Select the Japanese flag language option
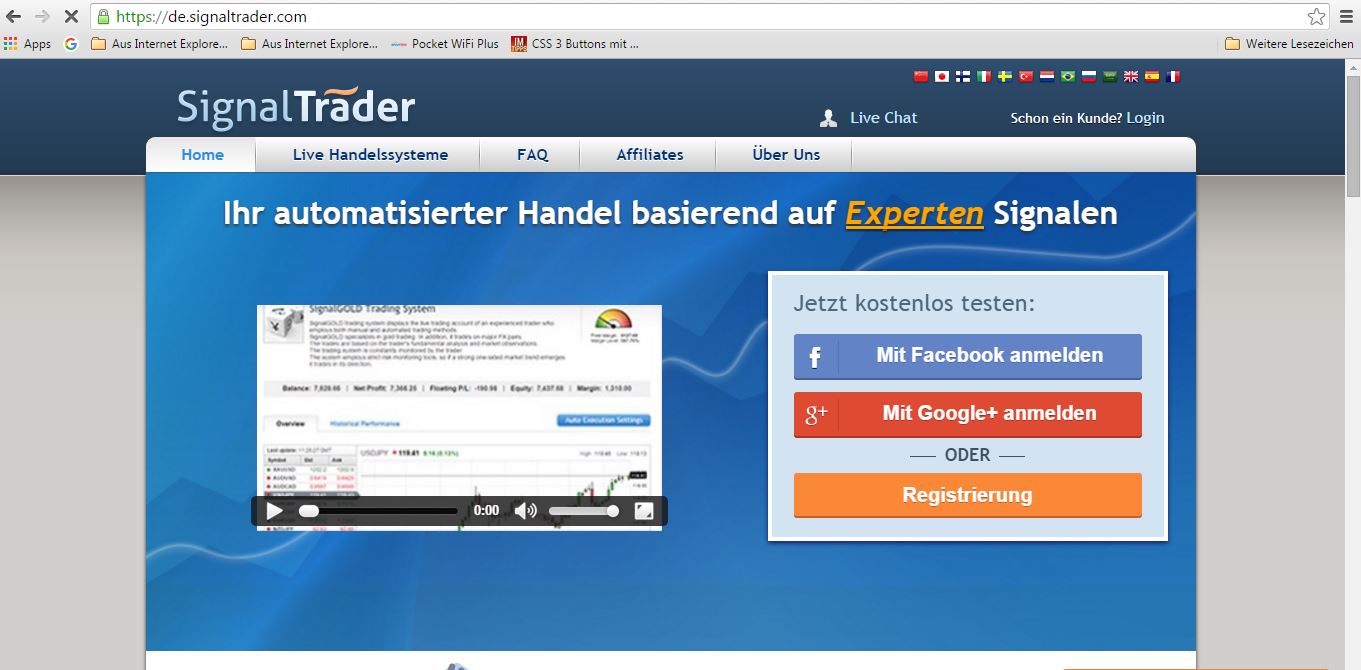This screenshot has height=670, width=1361. tap(942, 76)
